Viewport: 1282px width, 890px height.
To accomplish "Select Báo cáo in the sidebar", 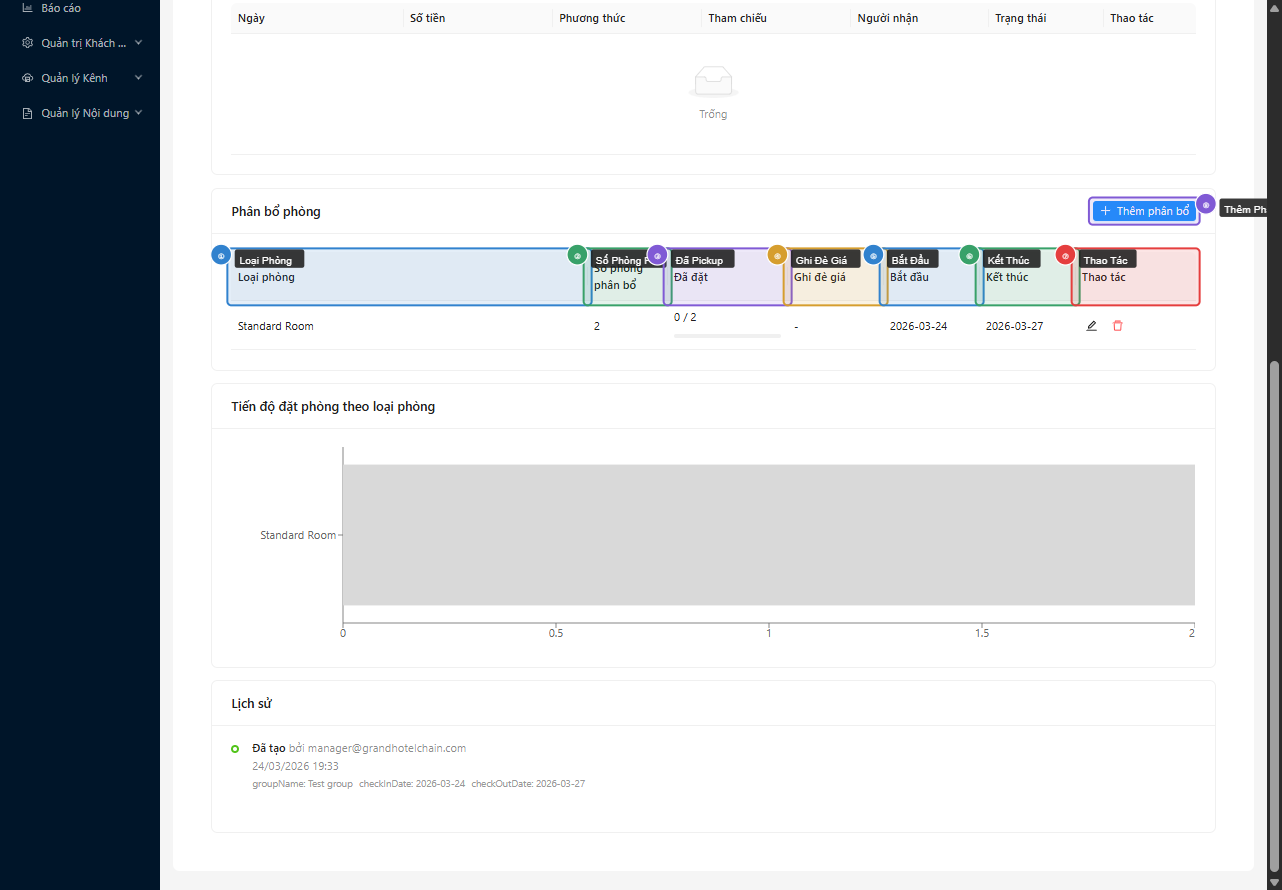I will [x=58, y=7].
